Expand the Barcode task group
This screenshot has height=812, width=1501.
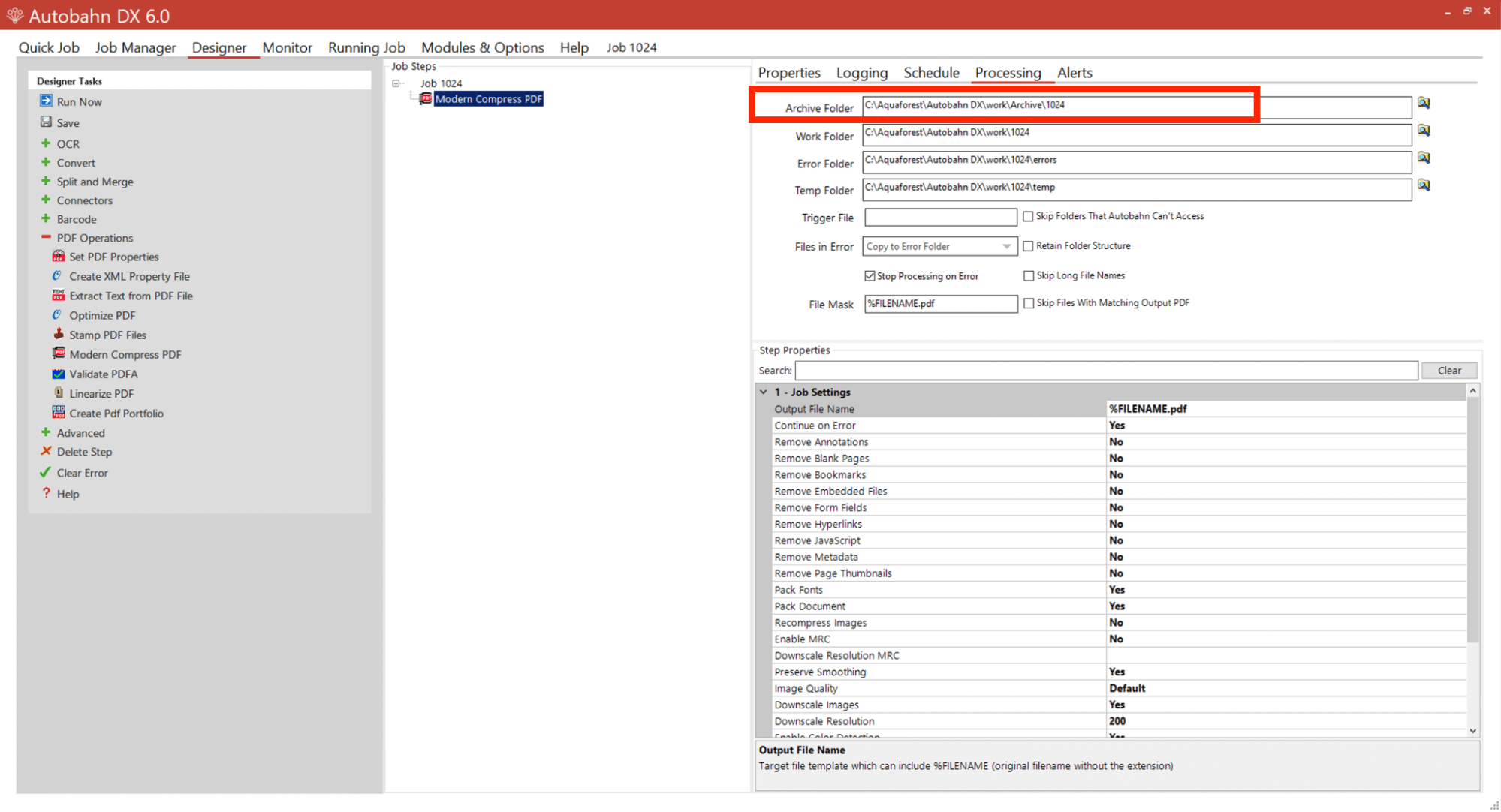tap(46, 218)
